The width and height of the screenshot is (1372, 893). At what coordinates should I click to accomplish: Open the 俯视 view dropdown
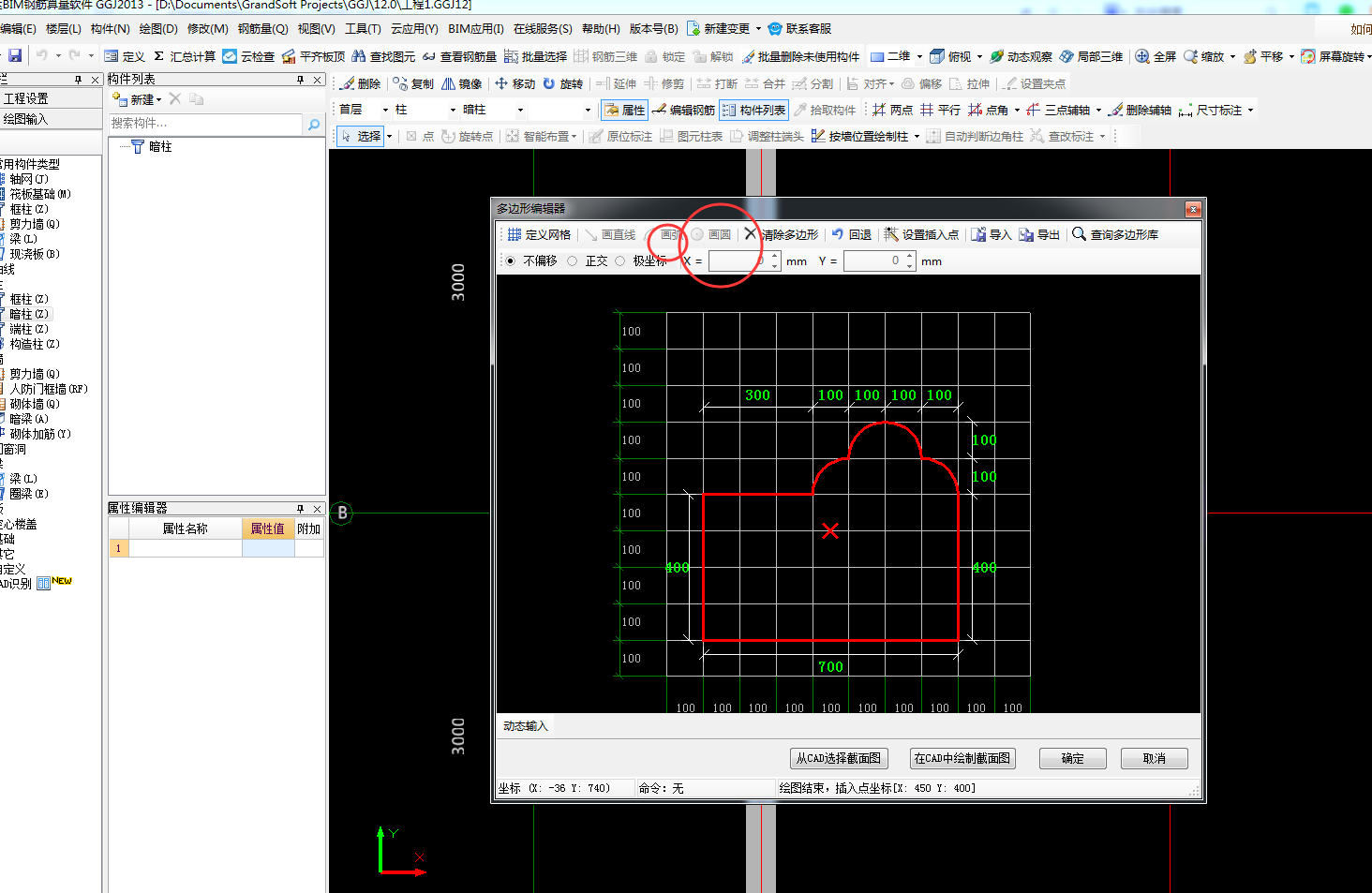coord(980,56)
